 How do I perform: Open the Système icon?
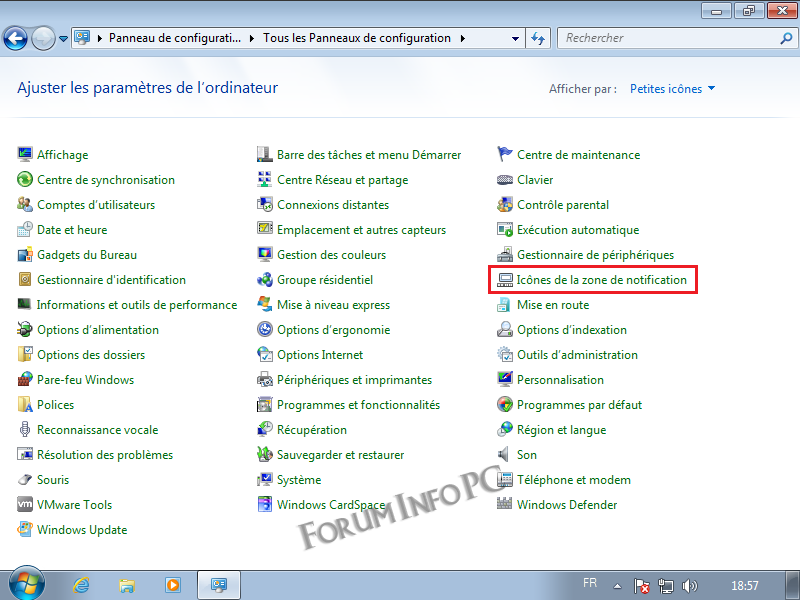point(264,479)
